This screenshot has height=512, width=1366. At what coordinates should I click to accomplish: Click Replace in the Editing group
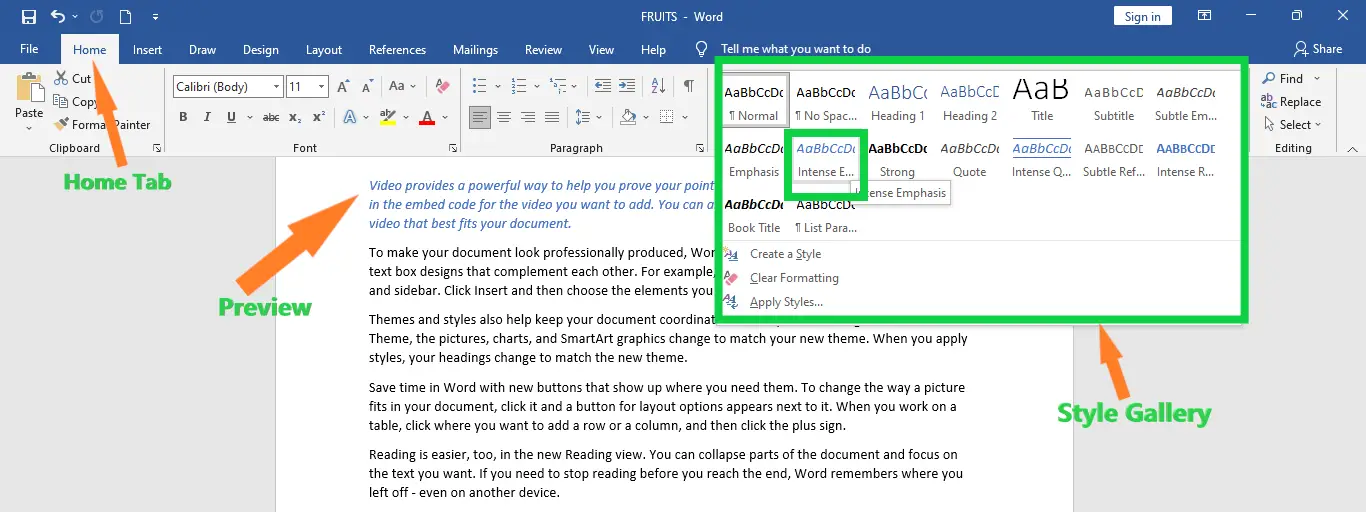pos(1291,102)
